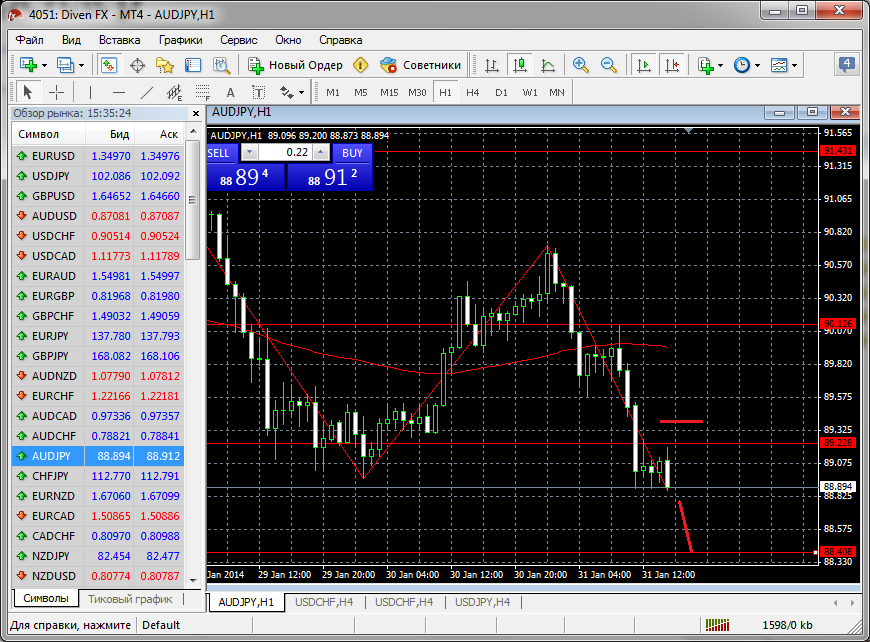
Task: Toggle the Auto Scroll chart icon
Action: click(x=644, y=65)
